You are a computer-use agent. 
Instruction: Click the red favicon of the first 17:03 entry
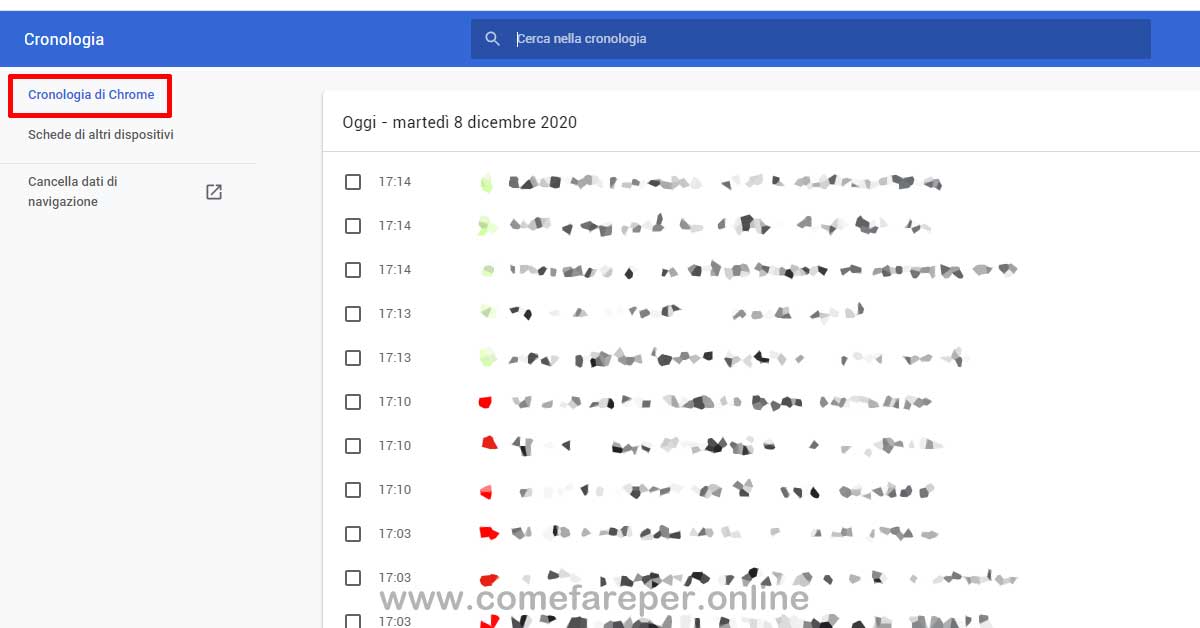[486, 533]
